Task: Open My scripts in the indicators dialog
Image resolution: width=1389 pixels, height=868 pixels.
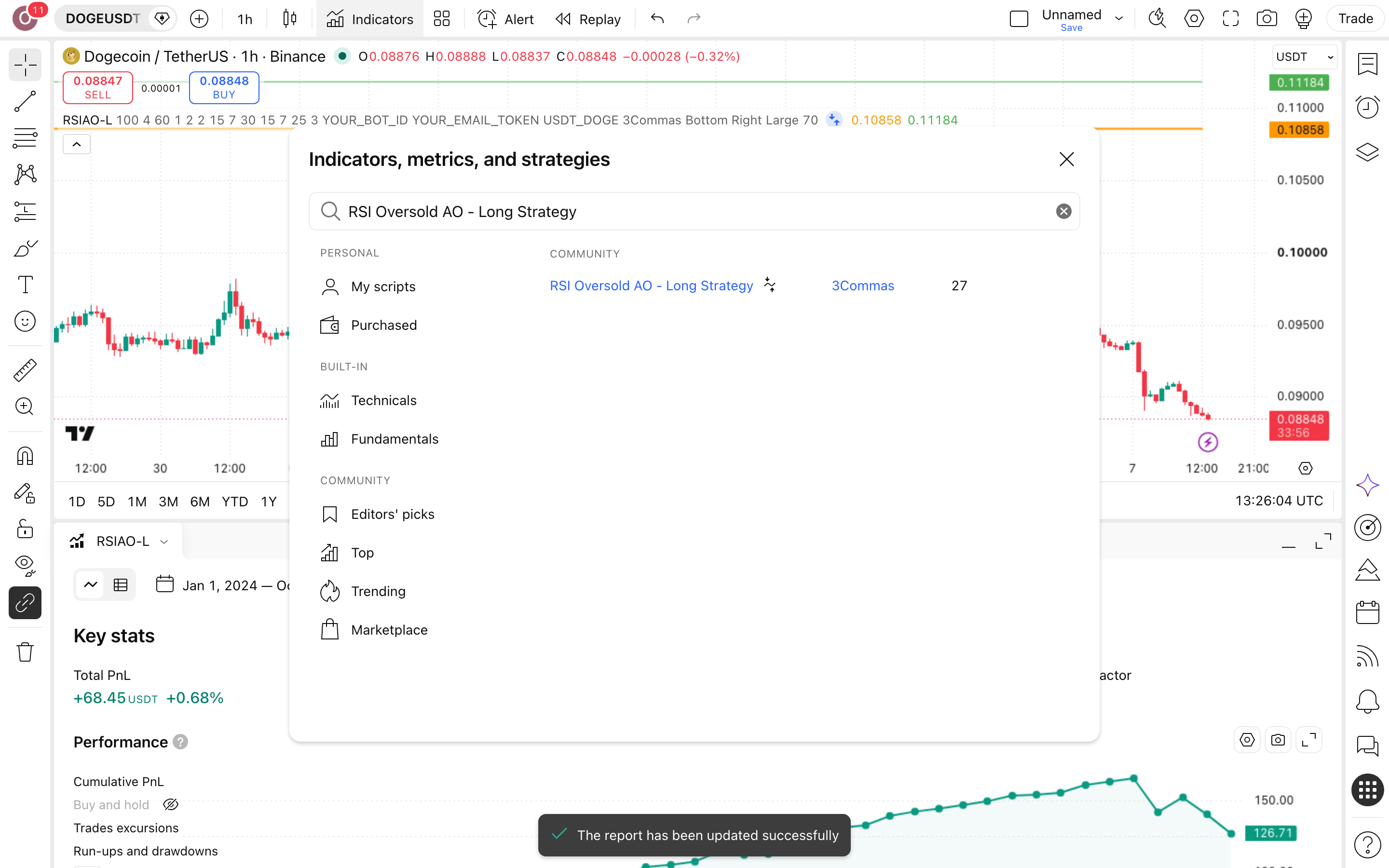Action: tap(383, 286)
